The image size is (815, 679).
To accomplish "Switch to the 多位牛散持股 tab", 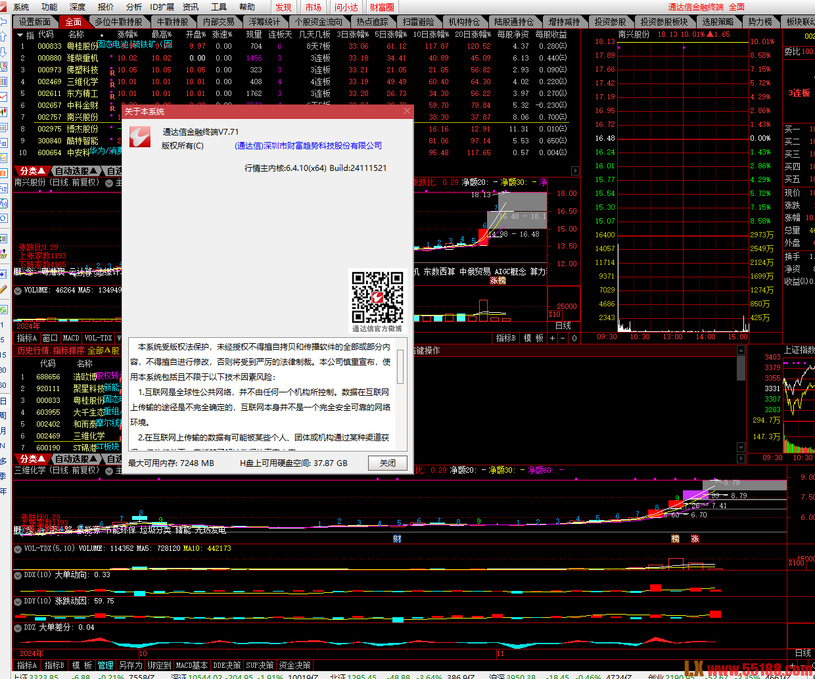I will coord(119,22).
